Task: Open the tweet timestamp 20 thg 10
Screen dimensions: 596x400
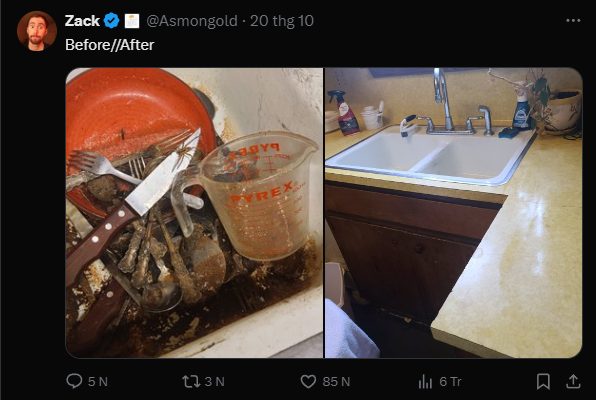Action: (282, 21)
